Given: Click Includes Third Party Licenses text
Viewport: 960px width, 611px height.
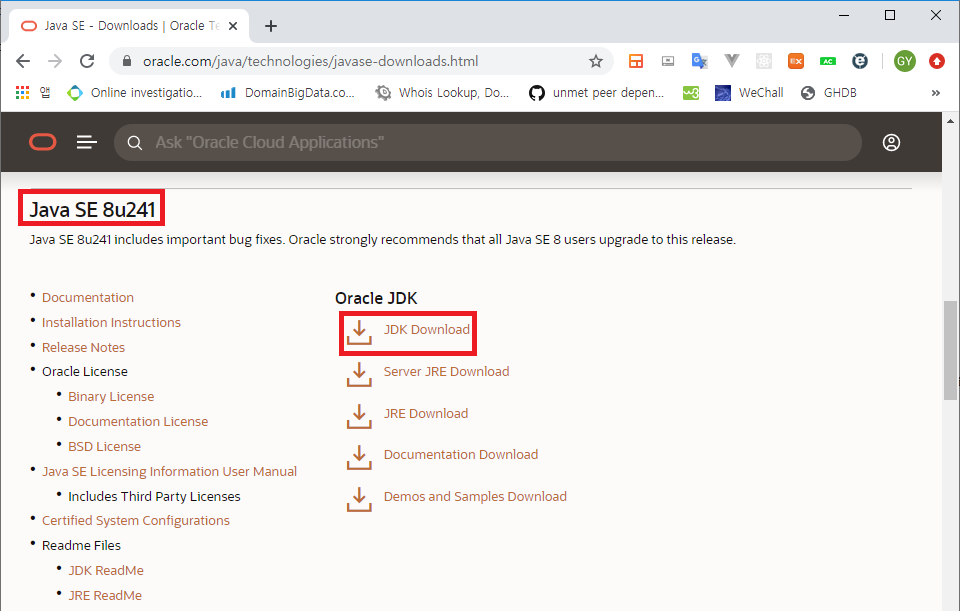Looking at the screenshot, I should 154,497.
